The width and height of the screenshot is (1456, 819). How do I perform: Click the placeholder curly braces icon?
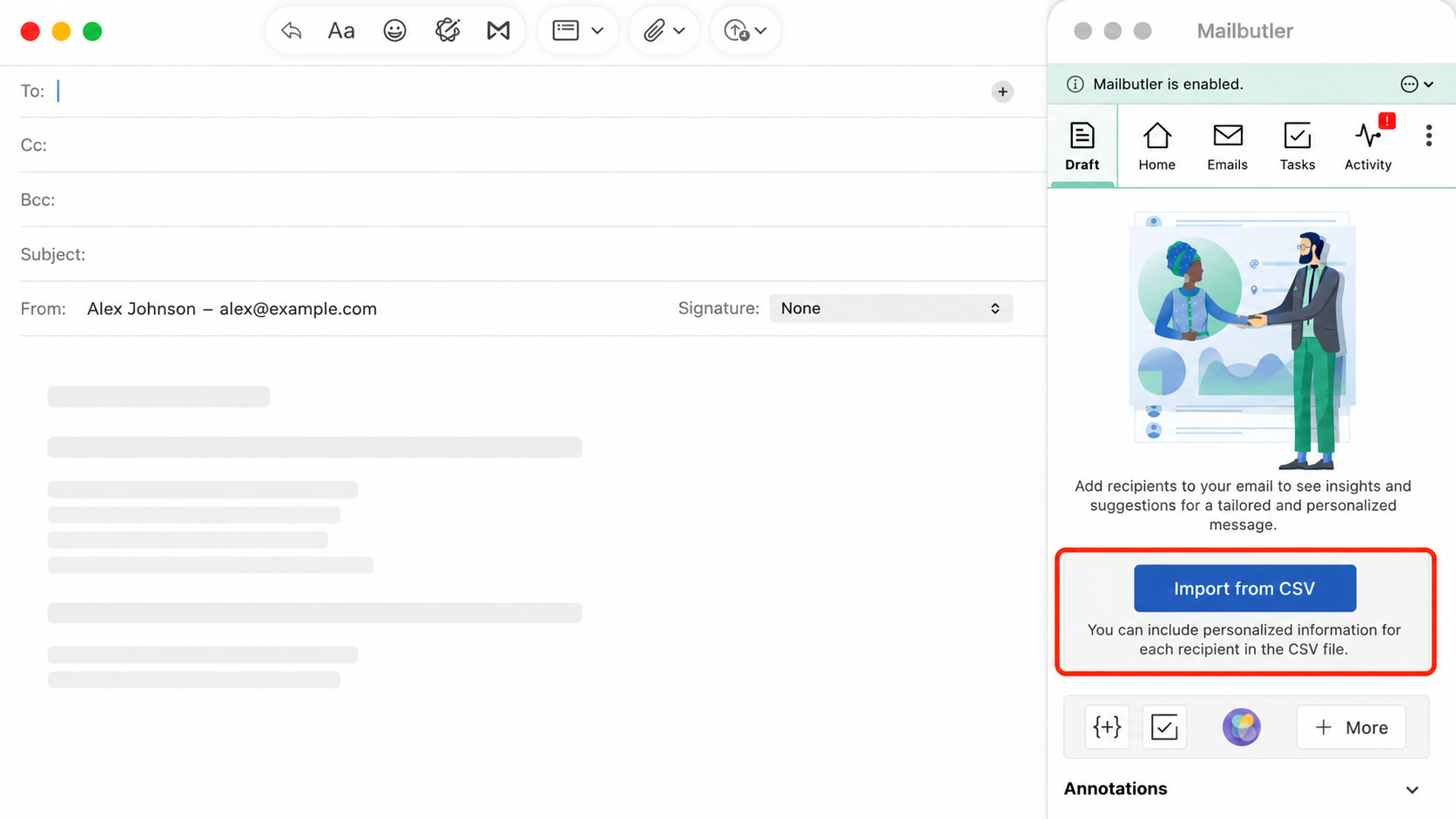point(1107,727)
